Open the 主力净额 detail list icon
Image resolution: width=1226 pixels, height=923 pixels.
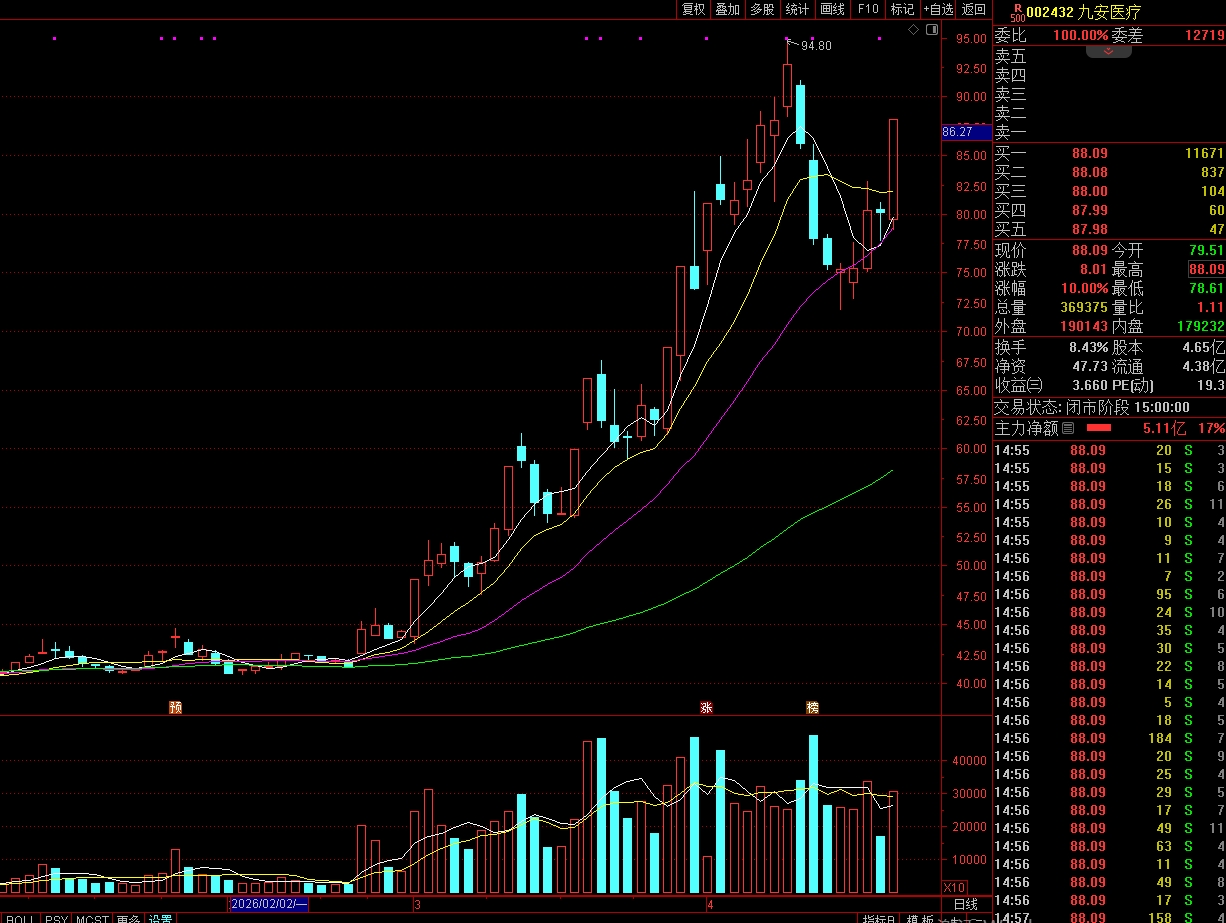point(1068,428)
